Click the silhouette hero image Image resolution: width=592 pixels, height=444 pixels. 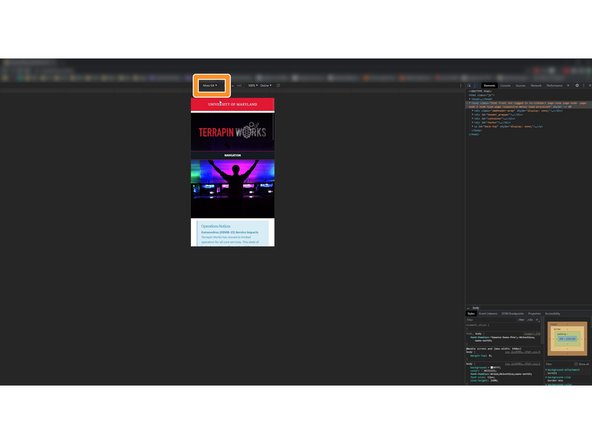tap(233, 188)
